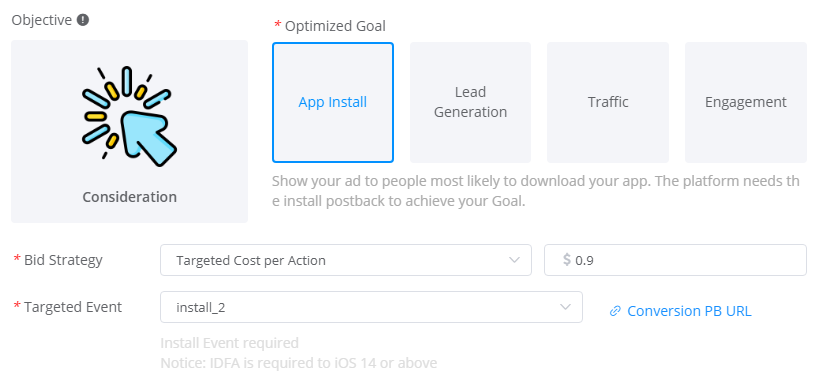The height and width of the screenshot is (378, 819).
Task: Select Lead Generation optimized goal
Action: (471, 102)
